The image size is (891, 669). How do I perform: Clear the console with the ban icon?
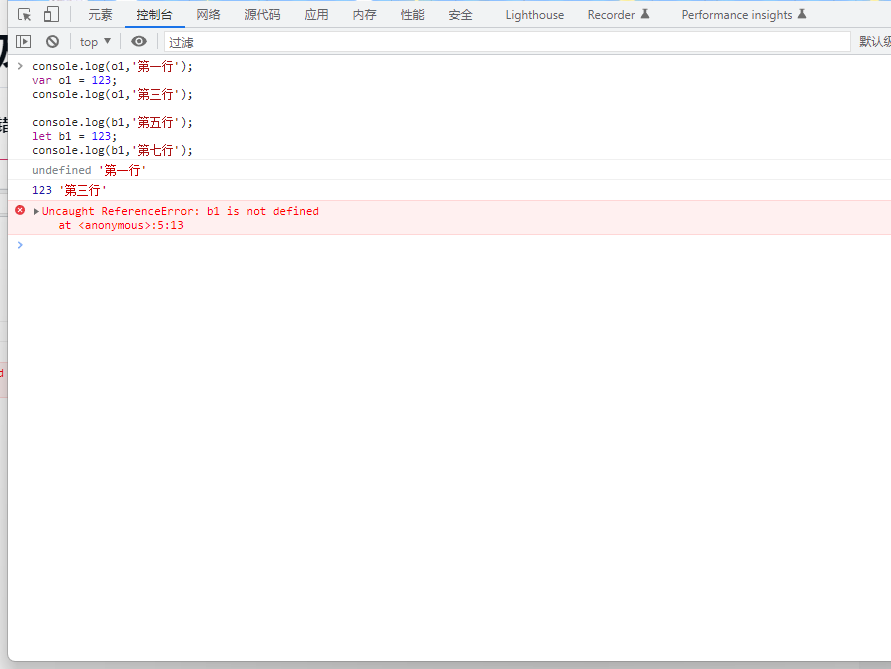(52, 41)
